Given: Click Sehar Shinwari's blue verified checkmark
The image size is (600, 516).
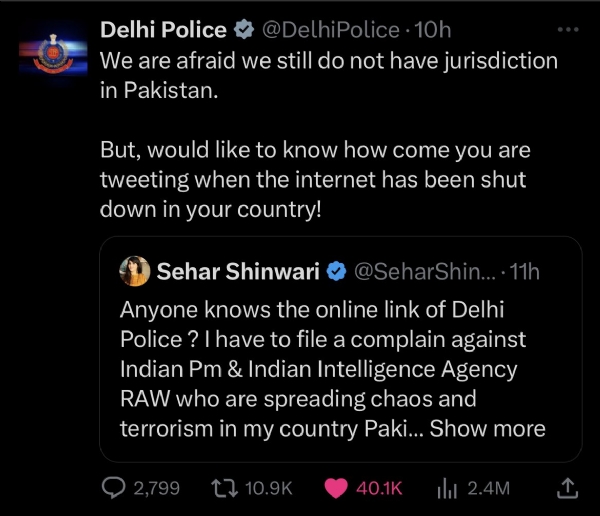Looking at the screenshot, I should click(x=338, y=271).
